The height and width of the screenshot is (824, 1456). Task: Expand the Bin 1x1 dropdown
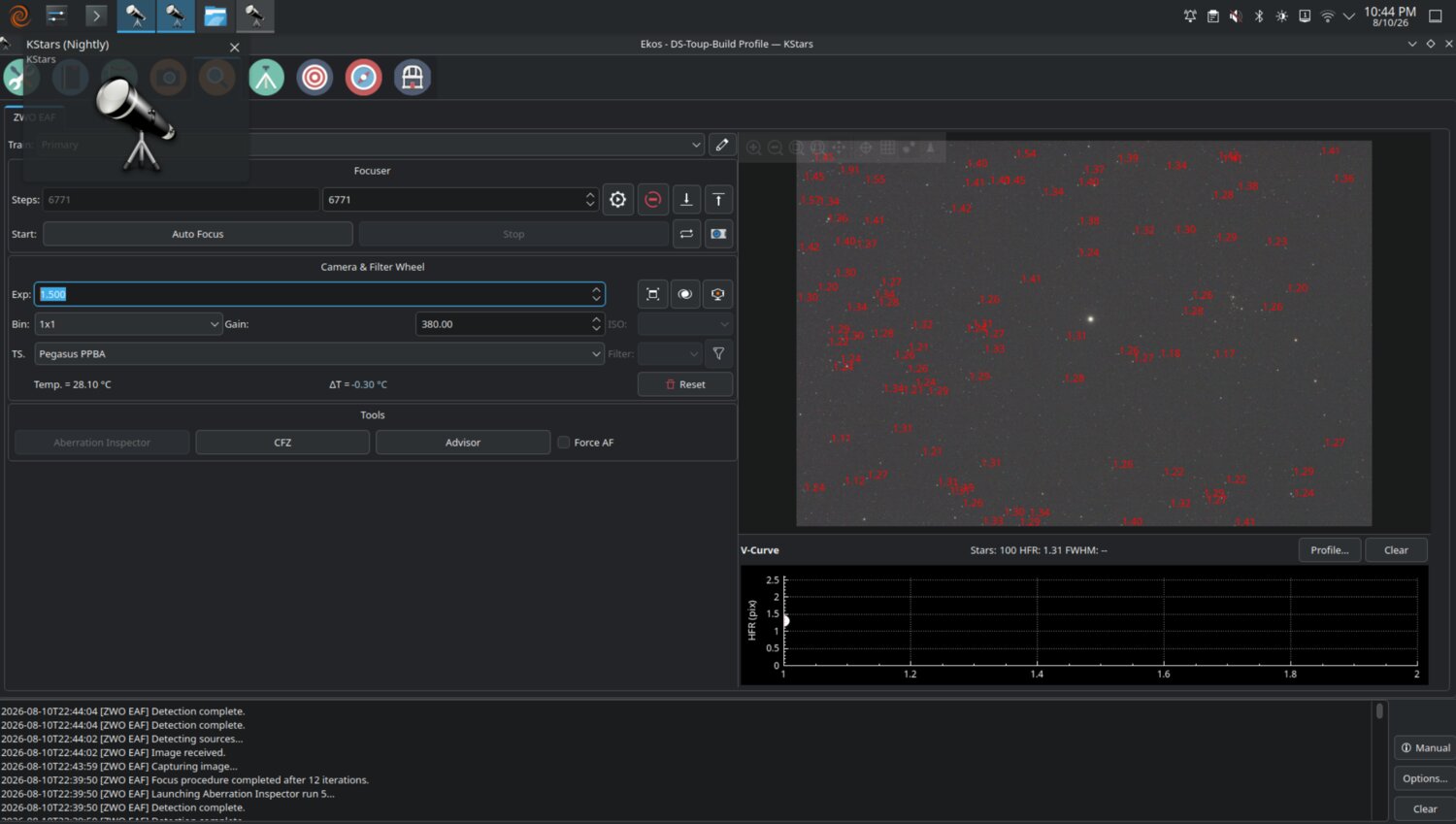[129, 324]
